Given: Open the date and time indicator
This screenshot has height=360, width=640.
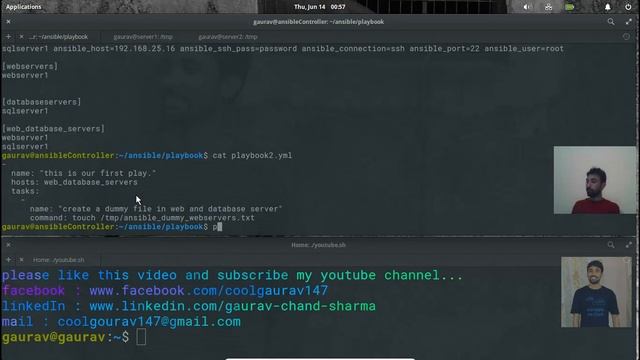Looking at the screenshot, I should (x=320, y=7).
